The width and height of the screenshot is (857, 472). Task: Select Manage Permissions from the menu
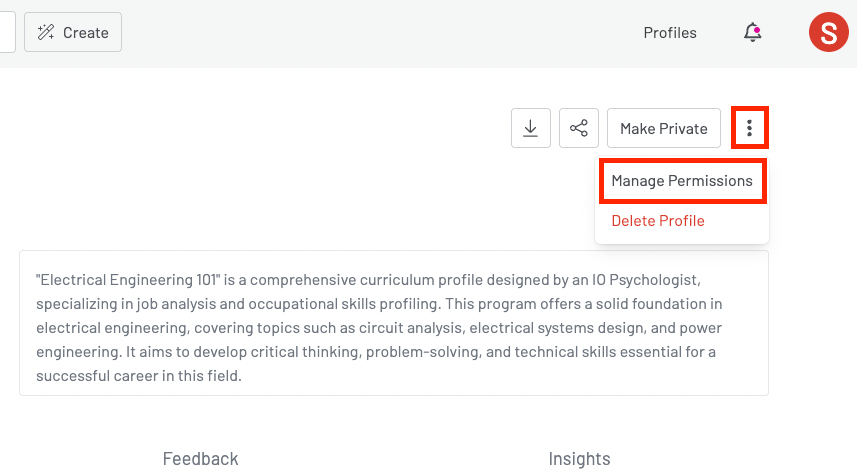[682, 181]
